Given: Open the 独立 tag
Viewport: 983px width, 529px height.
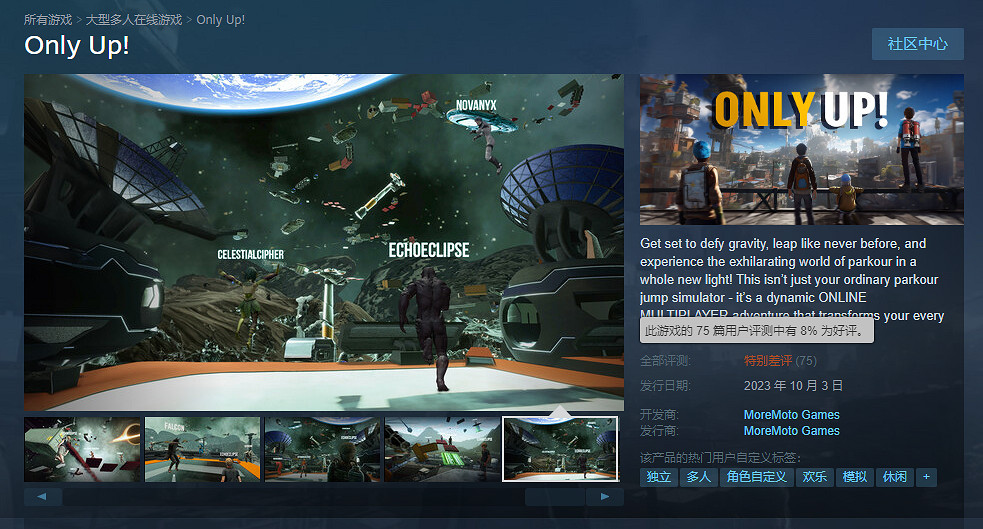Looking at the screenshot, I should [658, 477].
